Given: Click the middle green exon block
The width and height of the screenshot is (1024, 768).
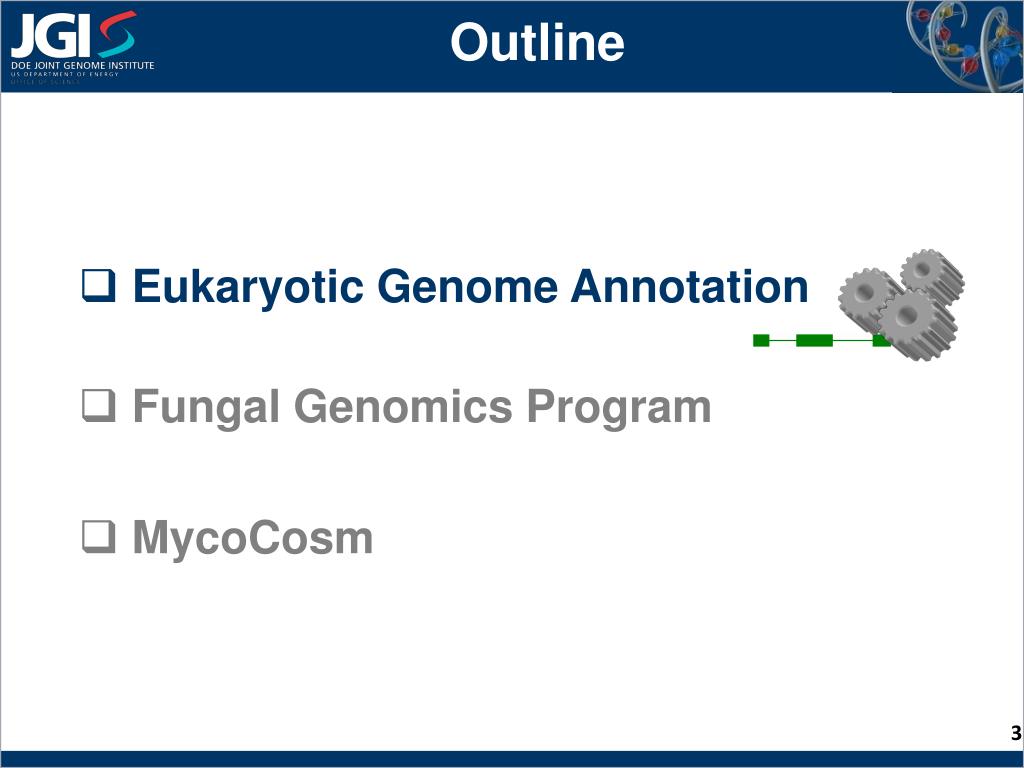Looking at the screenshot, I should tap(814, 340).
